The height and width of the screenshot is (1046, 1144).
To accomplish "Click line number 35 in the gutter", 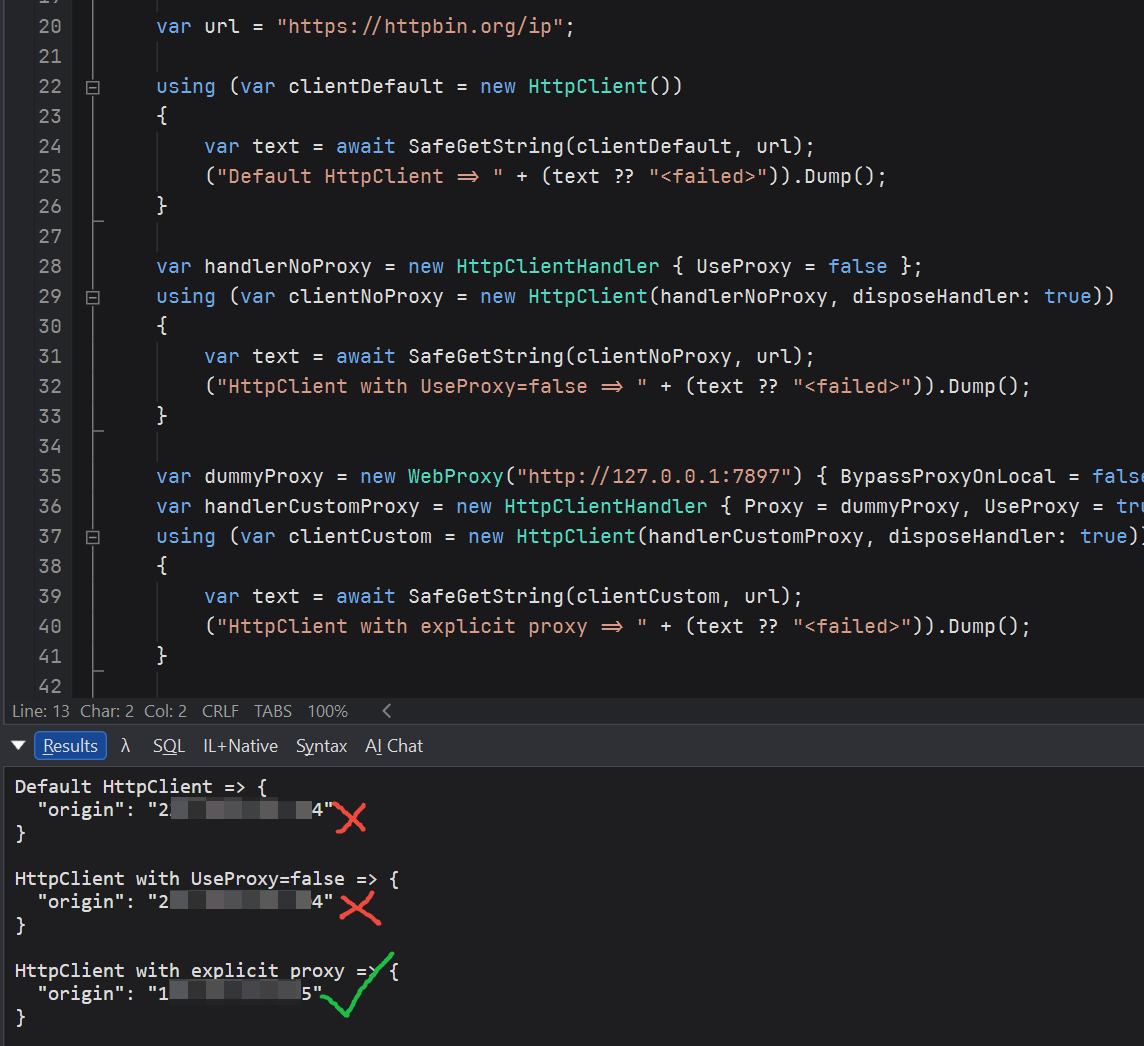I will (50, 476).
